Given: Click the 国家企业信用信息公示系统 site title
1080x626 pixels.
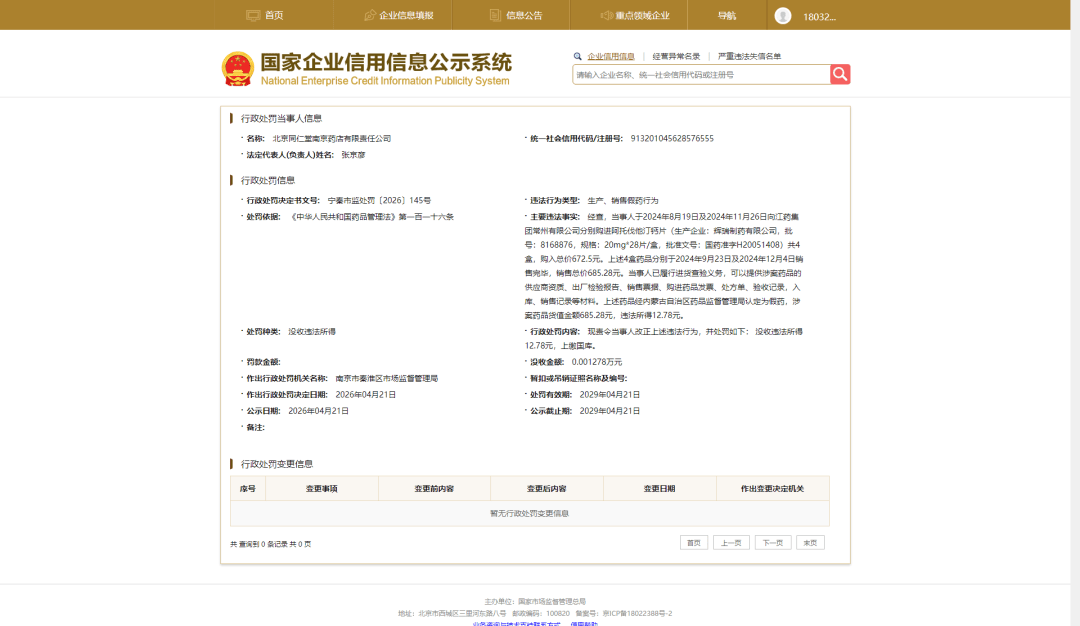Looking at the screenshot, I should pyautogui.click(x=386, y=63).
